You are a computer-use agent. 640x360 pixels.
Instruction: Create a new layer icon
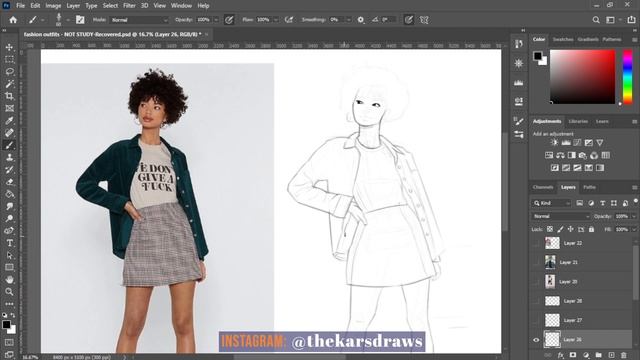tap(611, 356)
